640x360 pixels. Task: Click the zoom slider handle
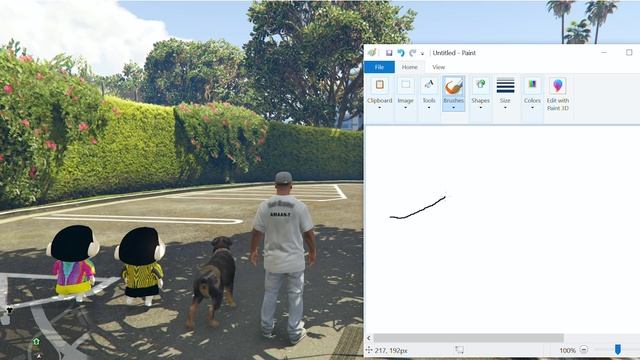(x=618, y=349)
